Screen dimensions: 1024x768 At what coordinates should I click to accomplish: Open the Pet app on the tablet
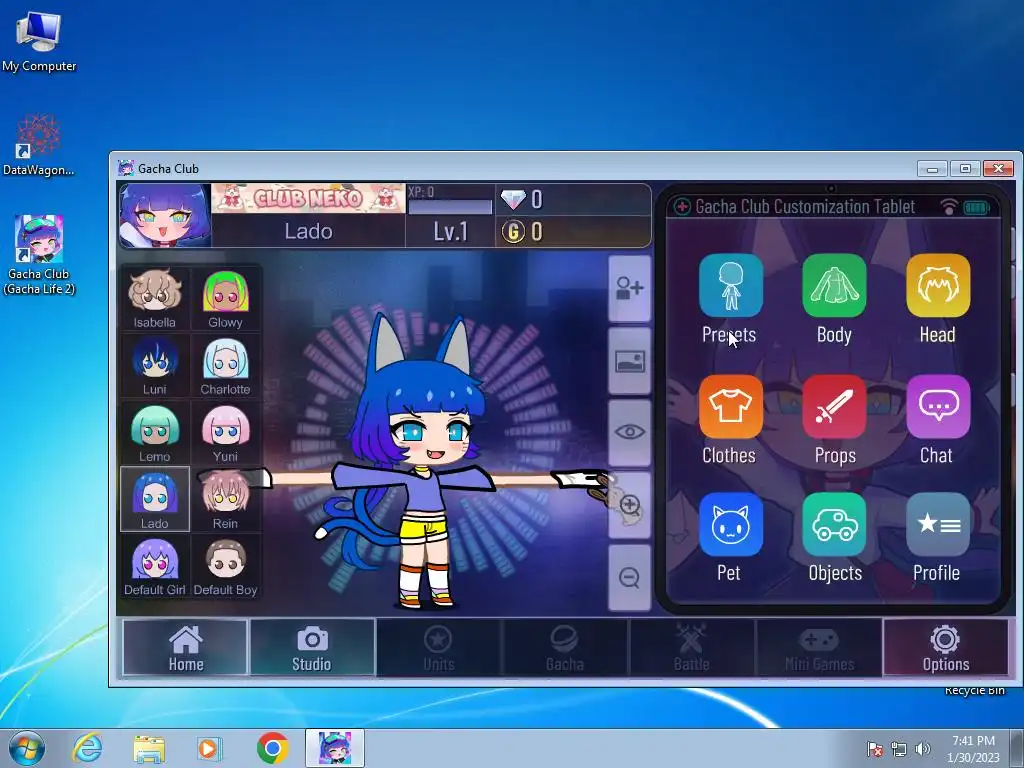coord(730,524)
